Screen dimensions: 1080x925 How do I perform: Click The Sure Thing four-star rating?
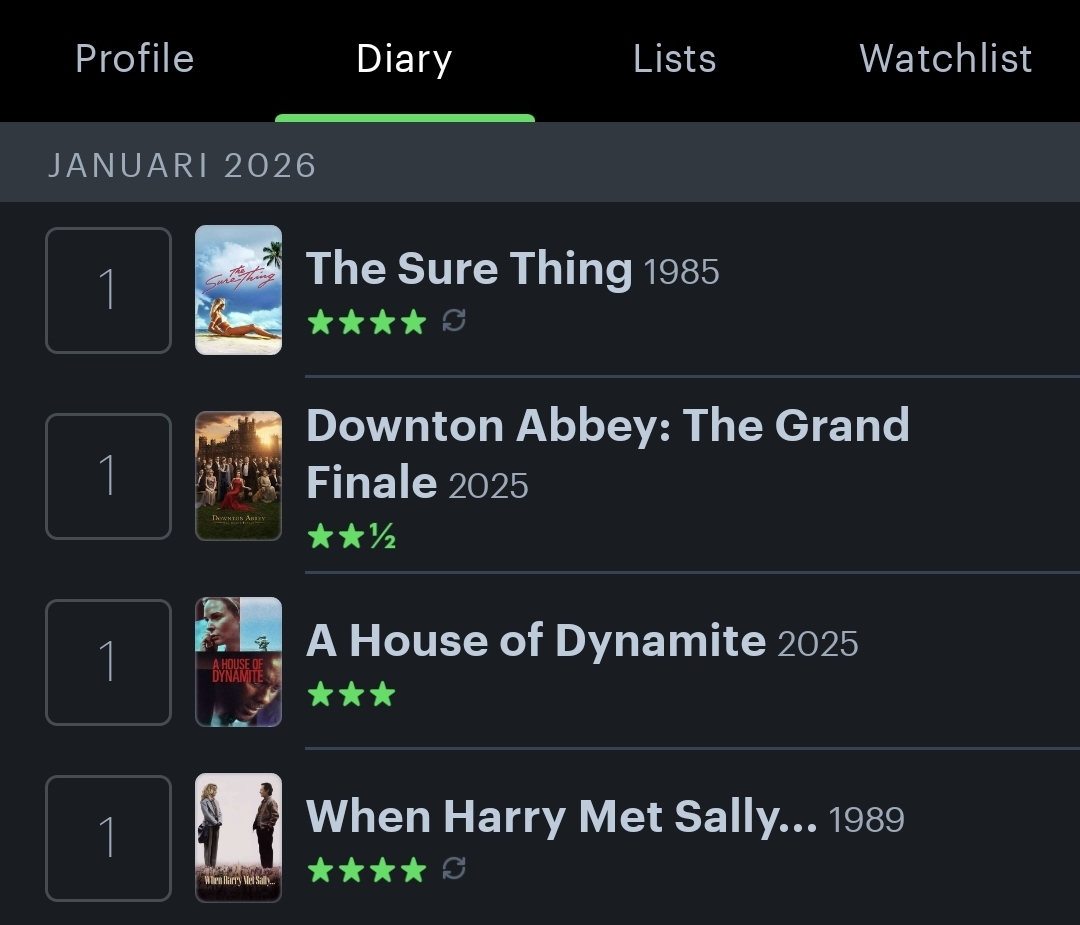[x=366, y=322]
